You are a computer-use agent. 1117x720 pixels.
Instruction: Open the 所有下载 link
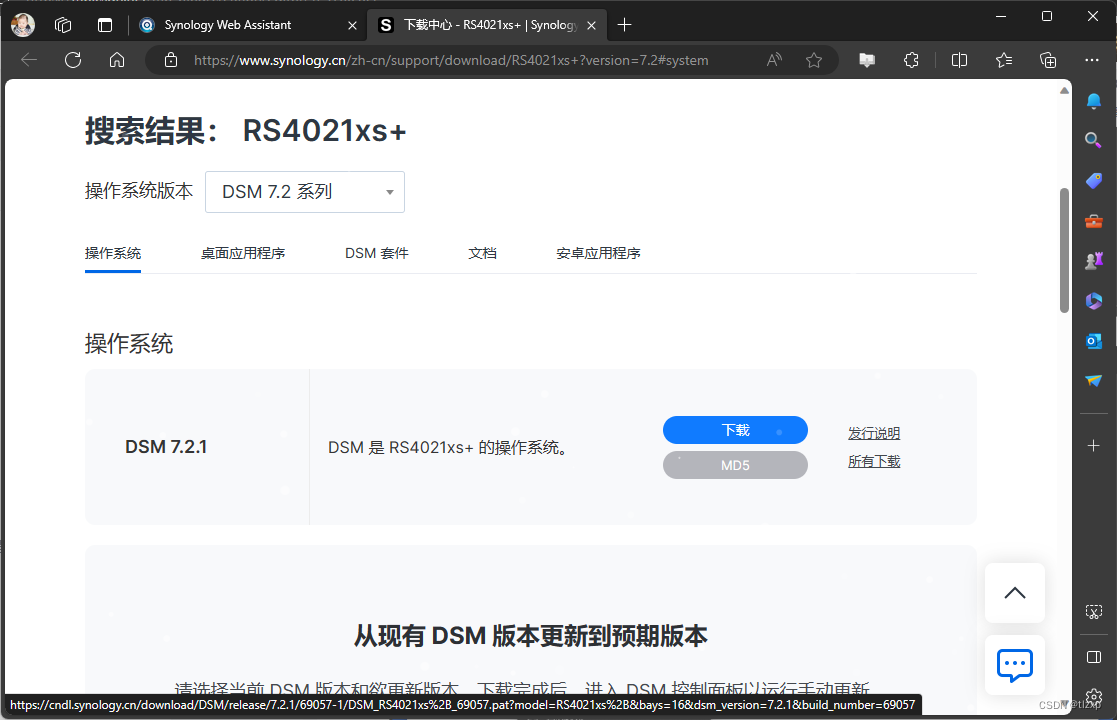(874, 461)
